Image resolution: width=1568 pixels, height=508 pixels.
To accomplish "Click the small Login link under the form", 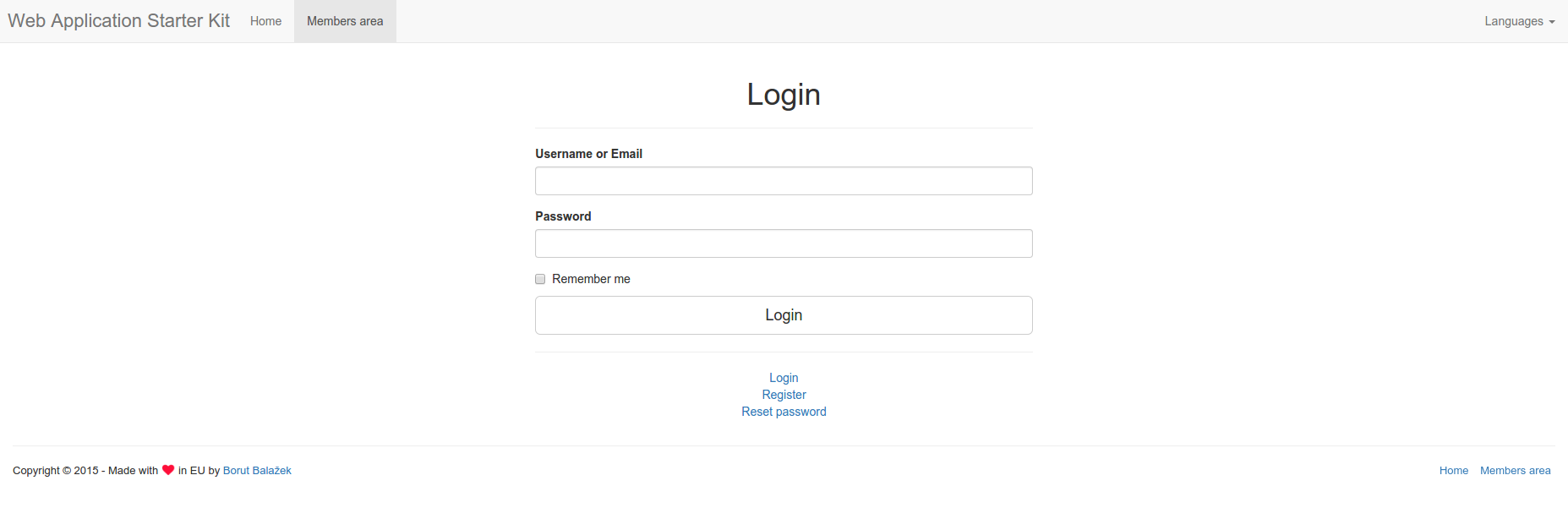I will pos(784,378).
